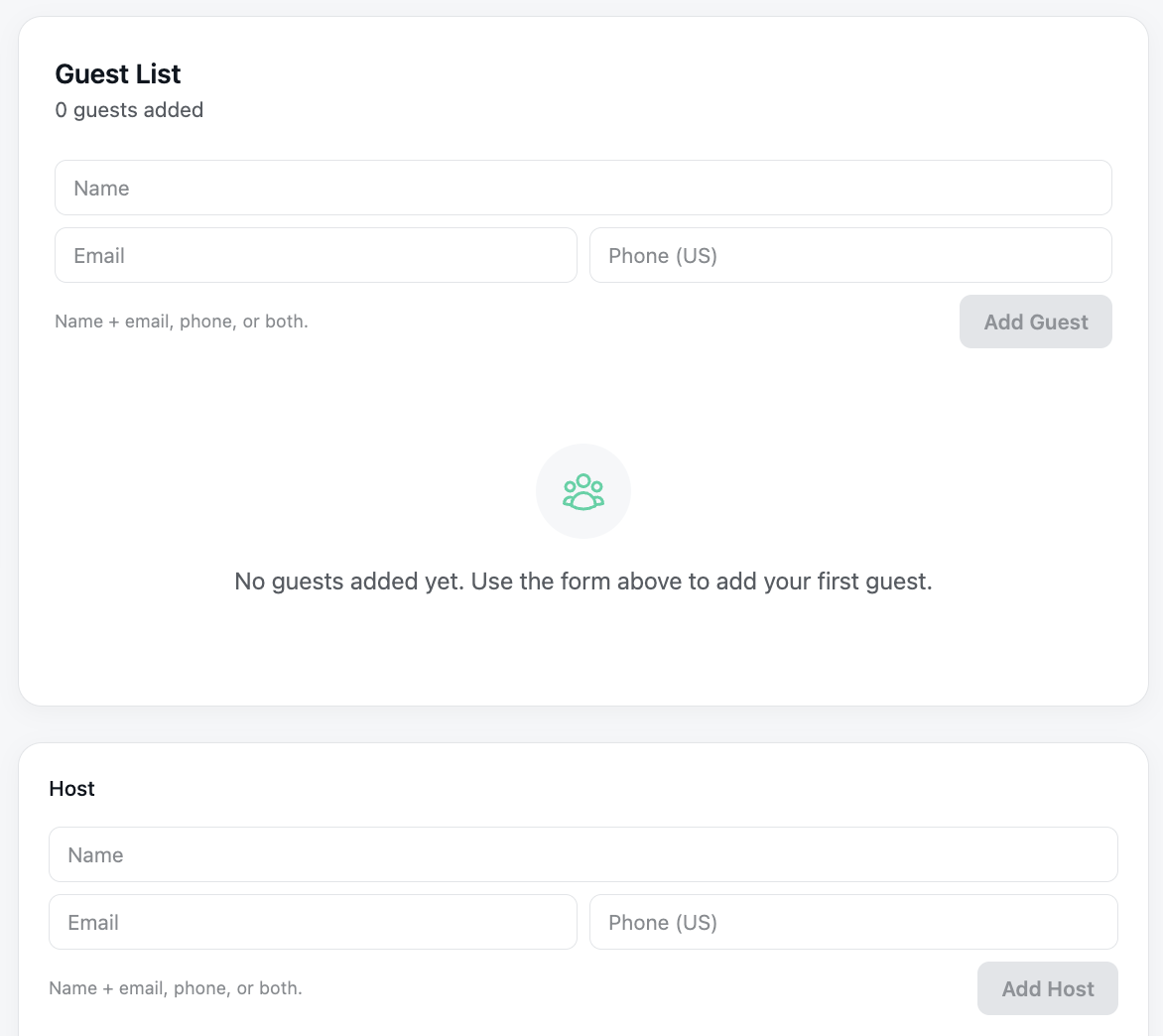Image resolution: width=1163 pixels, height=1036 pixels.
Task: Click the hint text beside Add Guest
Action: point(182,322)
